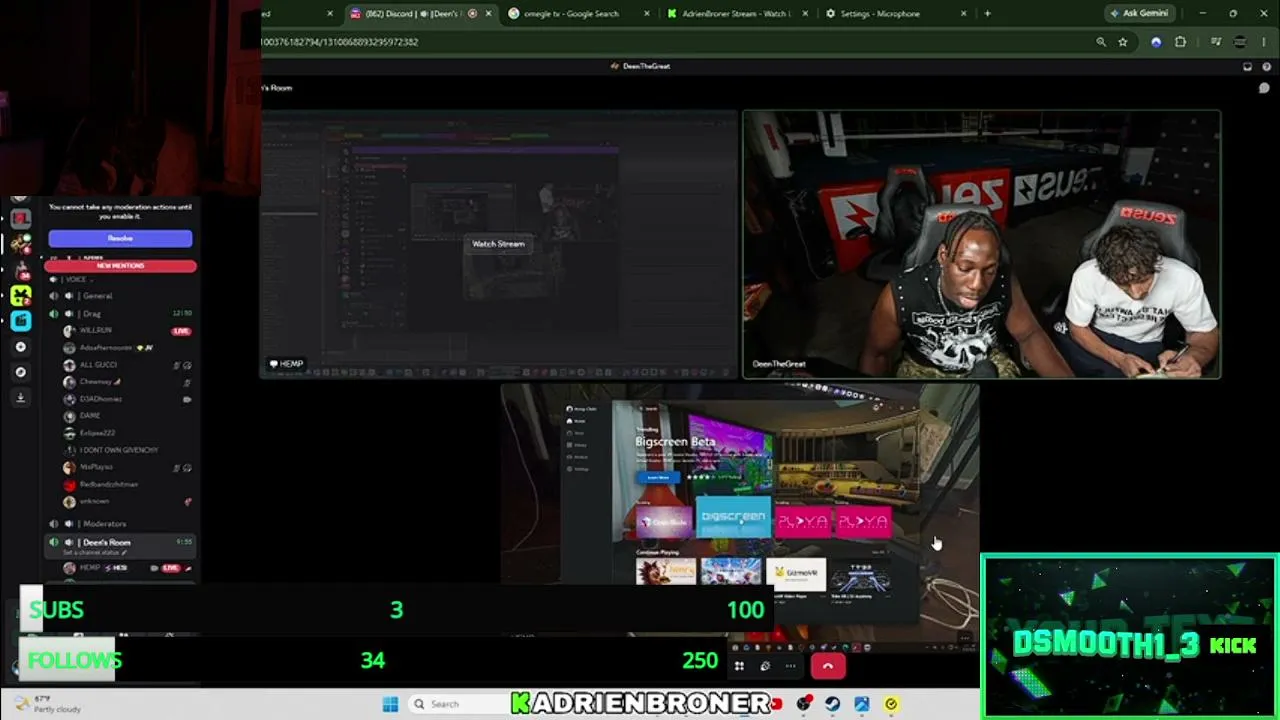Close the Settings - Microphone tab
Viewport: 1280px width, 720px height.
pos(964,14)
